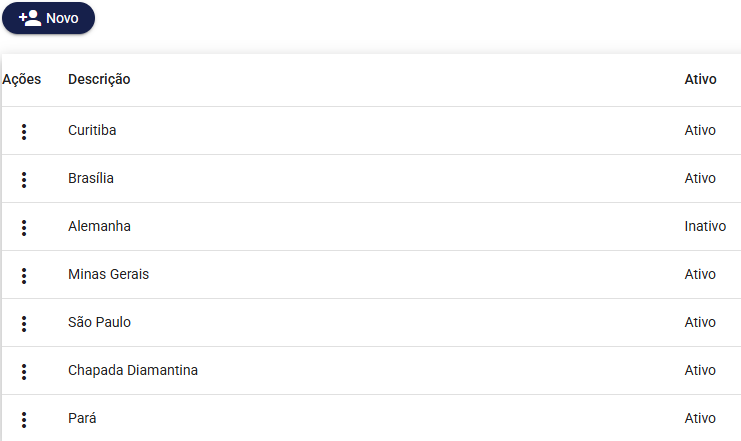This screenshot has width=741, height=441.
Task: Select the Minas Gerais description cell
Action: 108,275
